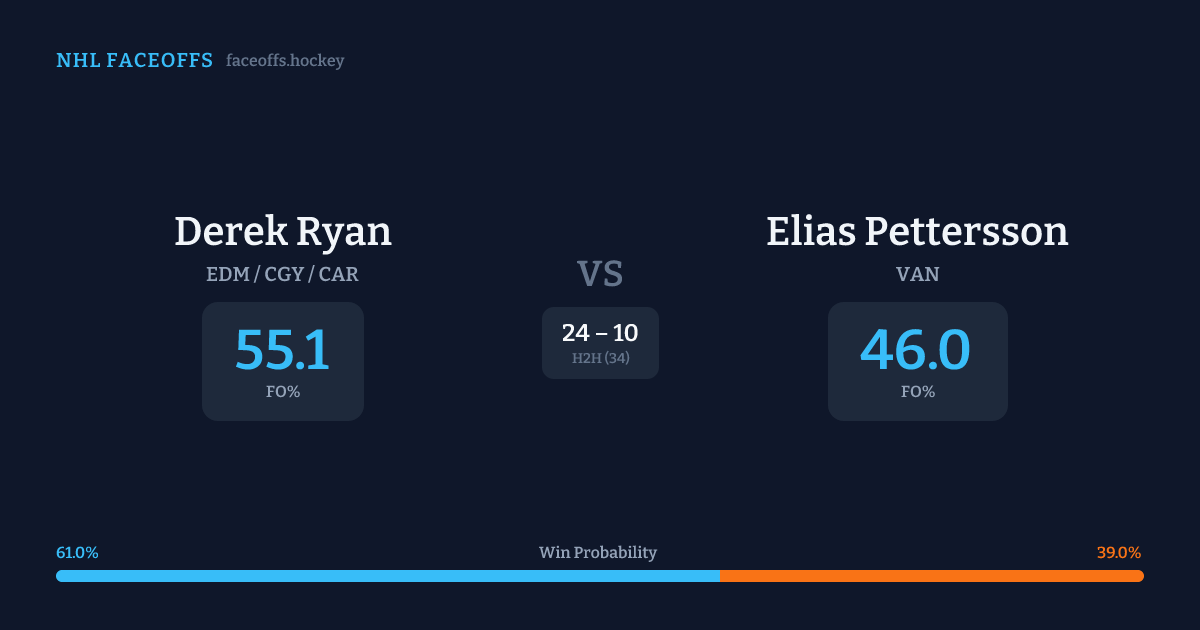
Task: Click the blue segment of probability bar
Action: click(x=388, y=576)
